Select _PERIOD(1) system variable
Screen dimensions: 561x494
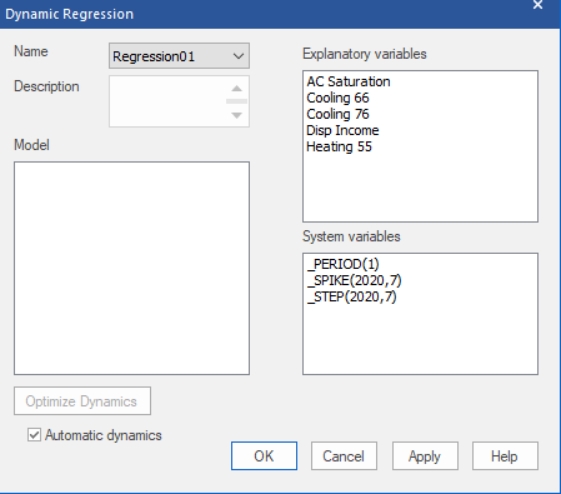[343, 264]
